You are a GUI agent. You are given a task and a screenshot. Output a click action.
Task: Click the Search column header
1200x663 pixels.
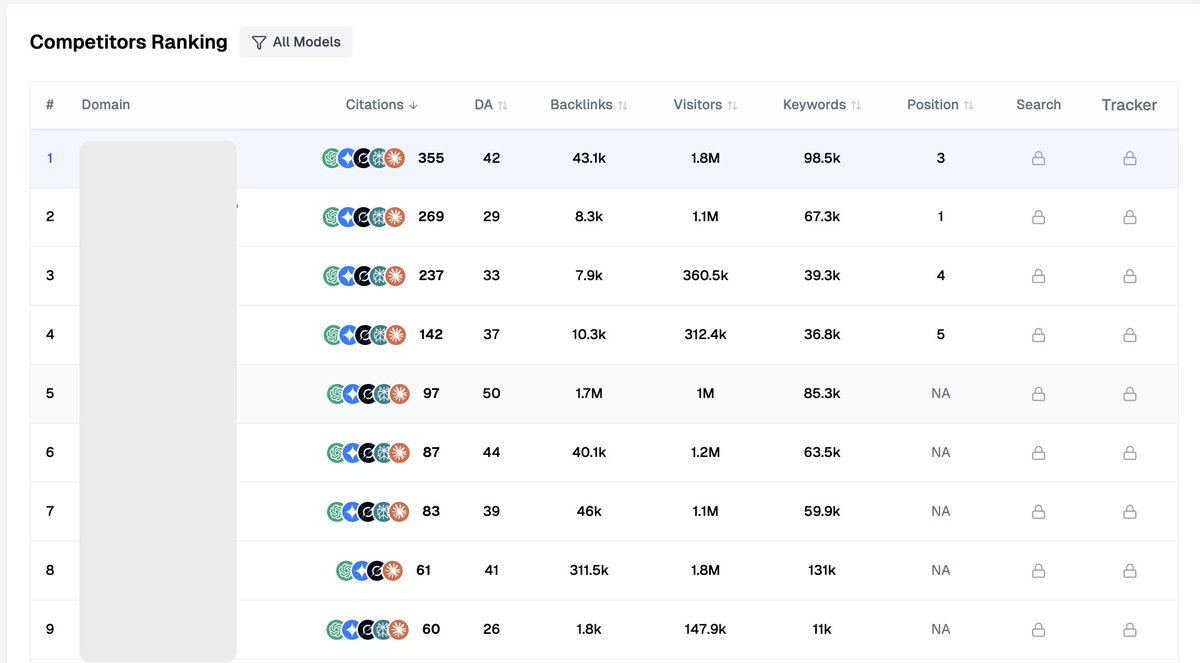coord(1038,105)
